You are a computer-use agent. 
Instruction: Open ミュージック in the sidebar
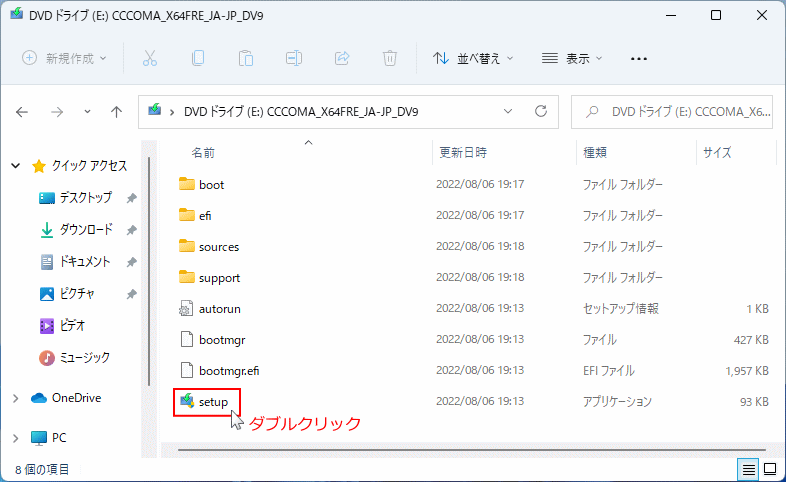coord(84,358)
